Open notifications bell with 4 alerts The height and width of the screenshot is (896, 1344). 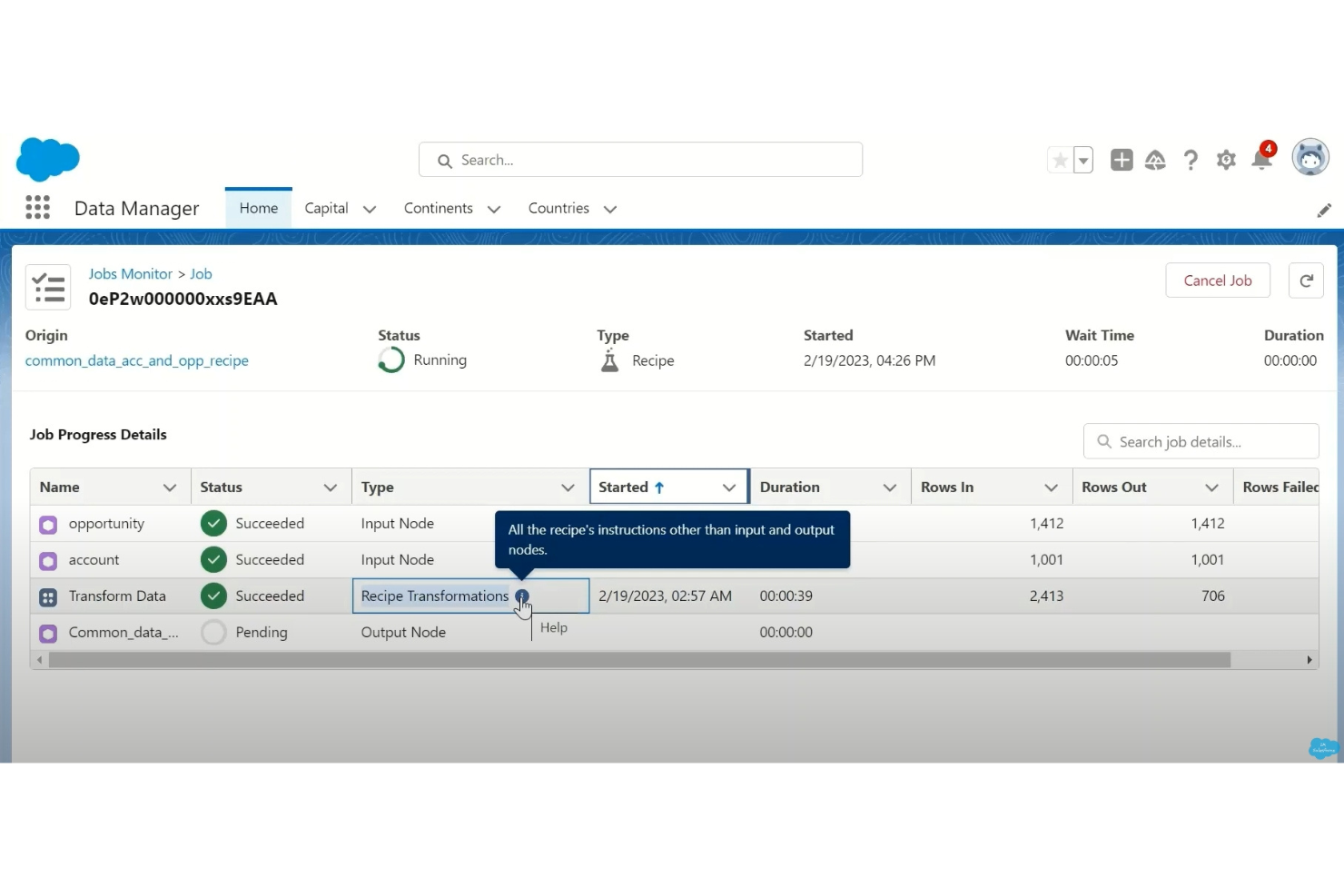(1261, 160)
